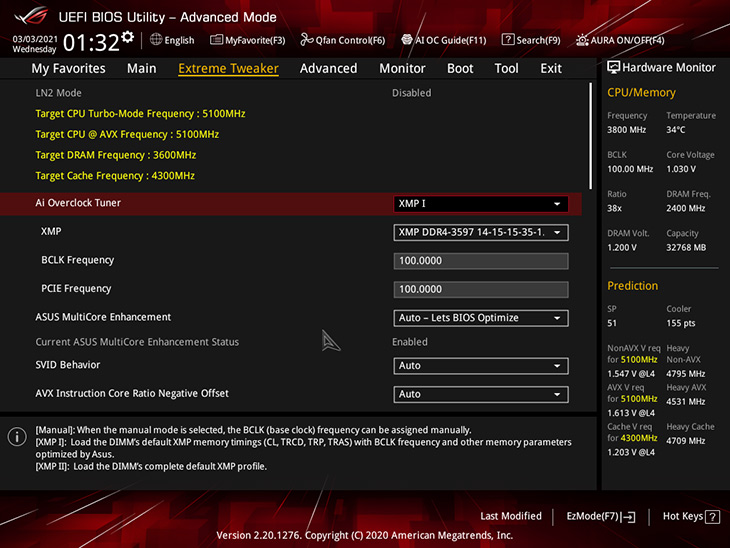
Task: Click the date and weekday display
Action: click(x=34, y=44)
